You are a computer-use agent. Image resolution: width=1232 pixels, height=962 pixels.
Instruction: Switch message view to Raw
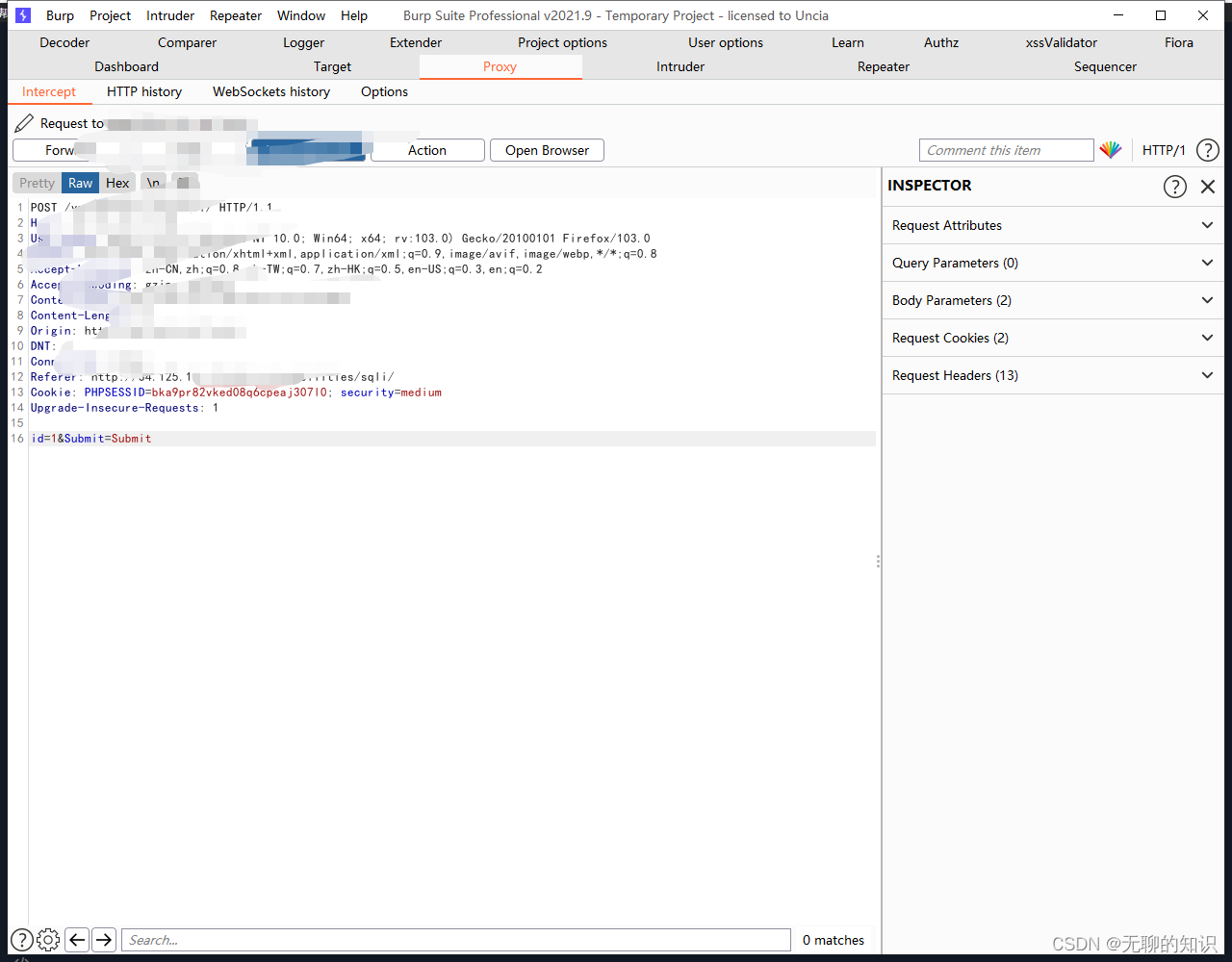coord(81,183)
